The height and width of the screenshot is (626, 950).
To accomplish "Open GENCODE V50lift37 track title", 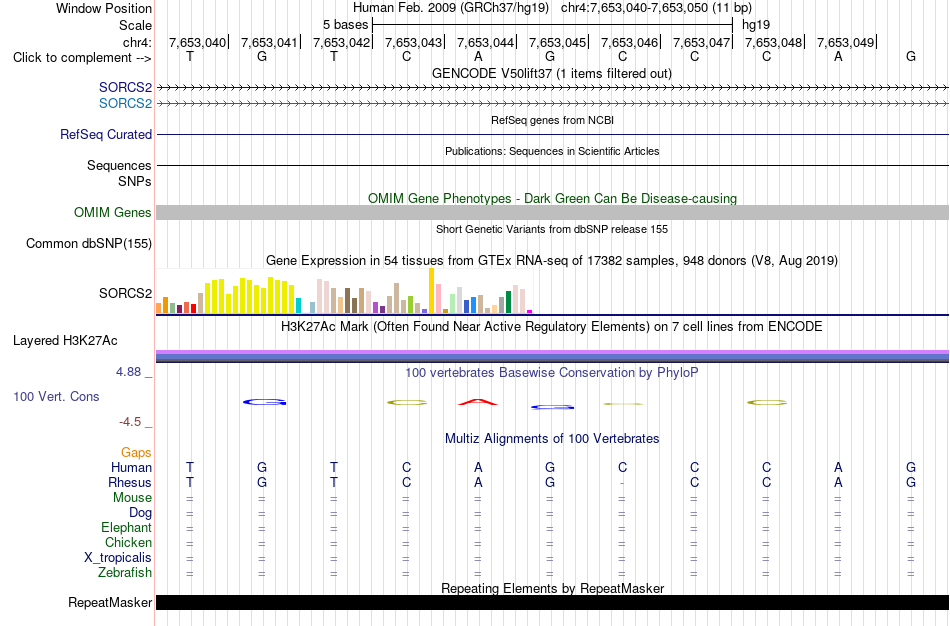I will coord(552,73).
